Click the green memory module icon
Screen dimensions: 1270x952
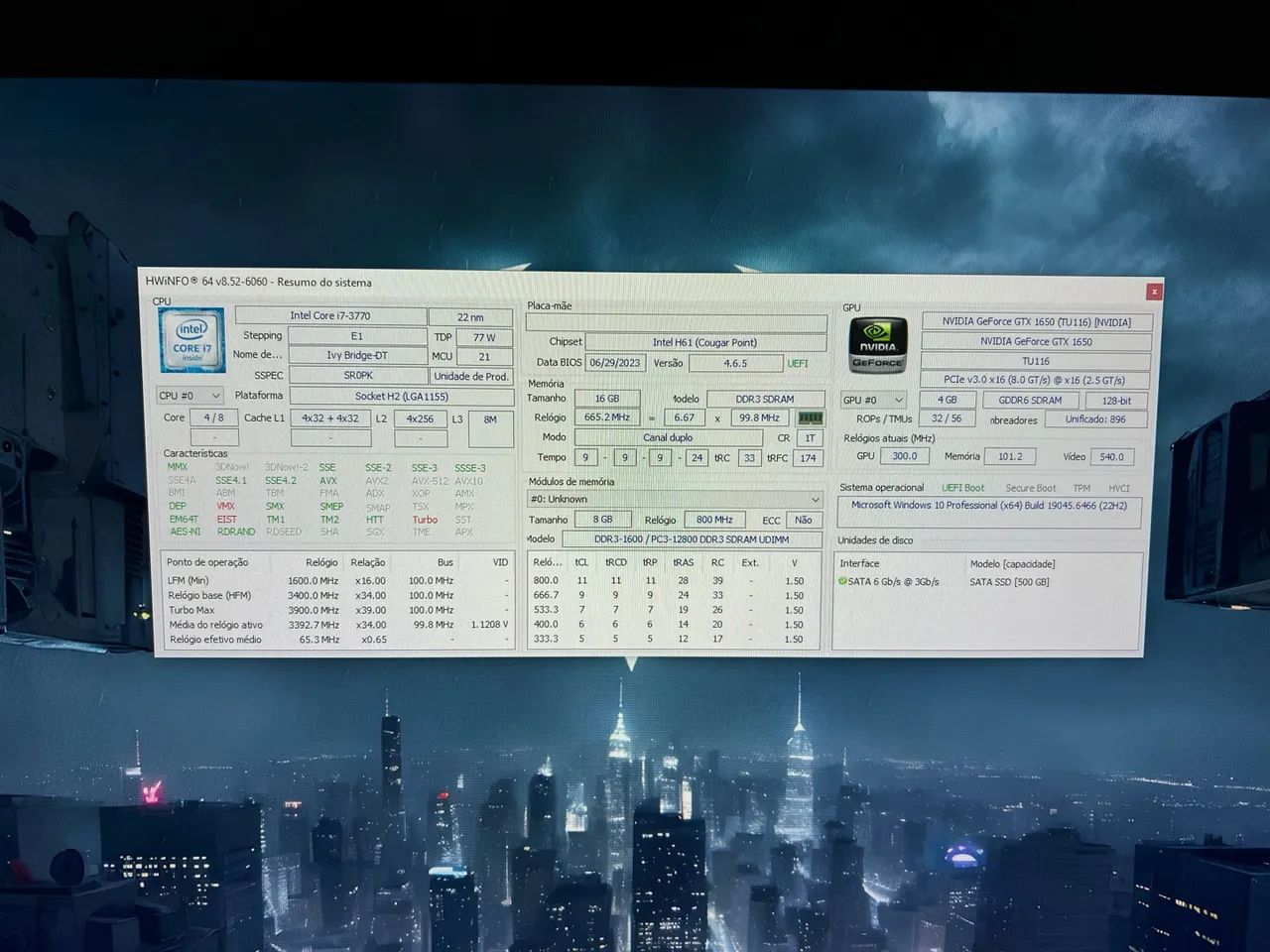[810, 418]
